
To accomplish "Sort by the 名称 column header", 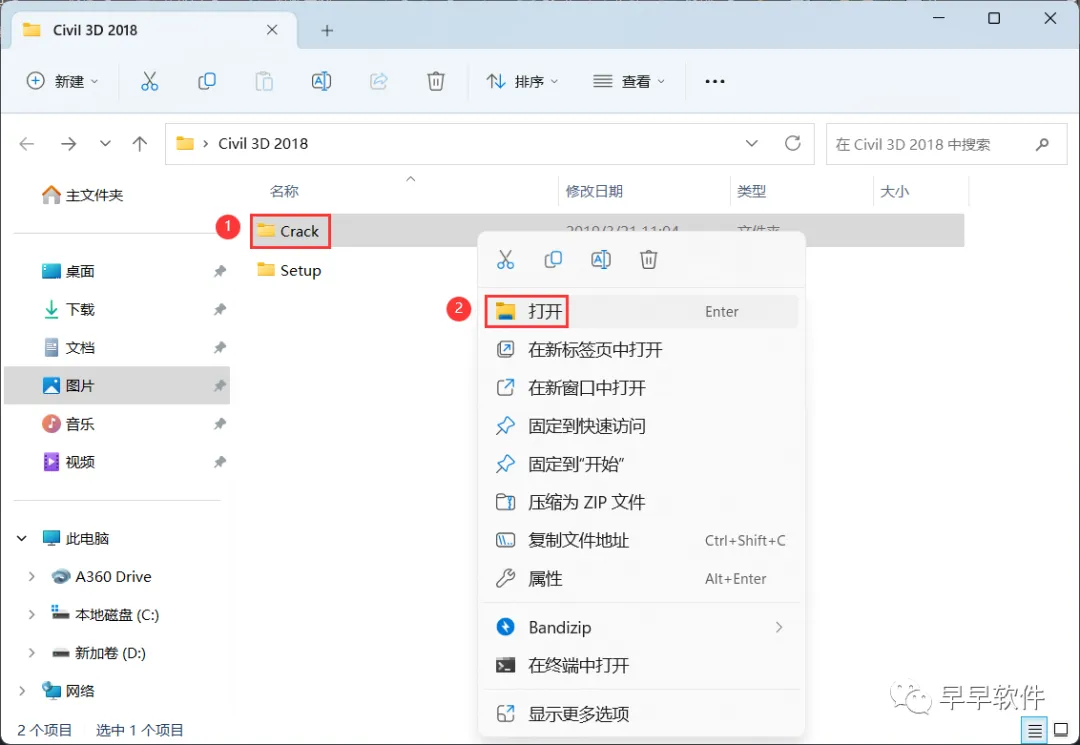I will click(284, 191).
